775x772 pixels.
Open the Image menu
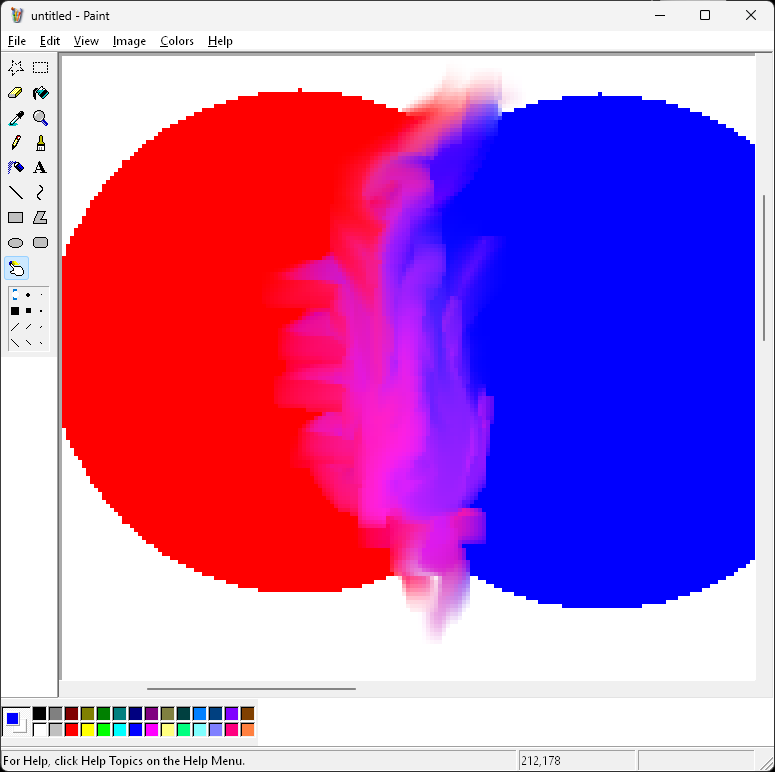129,41
